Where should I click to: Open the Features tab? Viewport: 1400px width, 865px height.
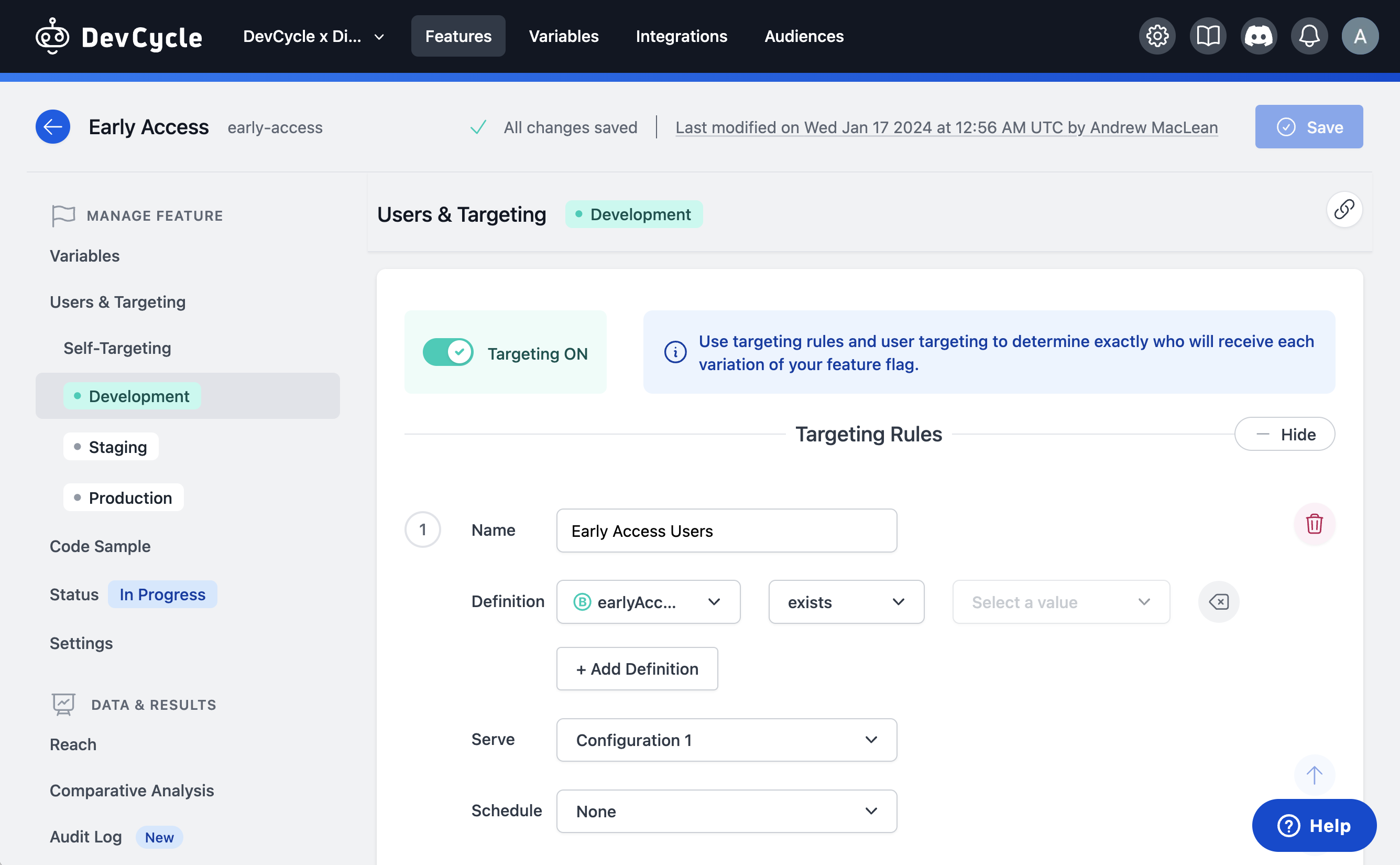[x=458, y=35]
